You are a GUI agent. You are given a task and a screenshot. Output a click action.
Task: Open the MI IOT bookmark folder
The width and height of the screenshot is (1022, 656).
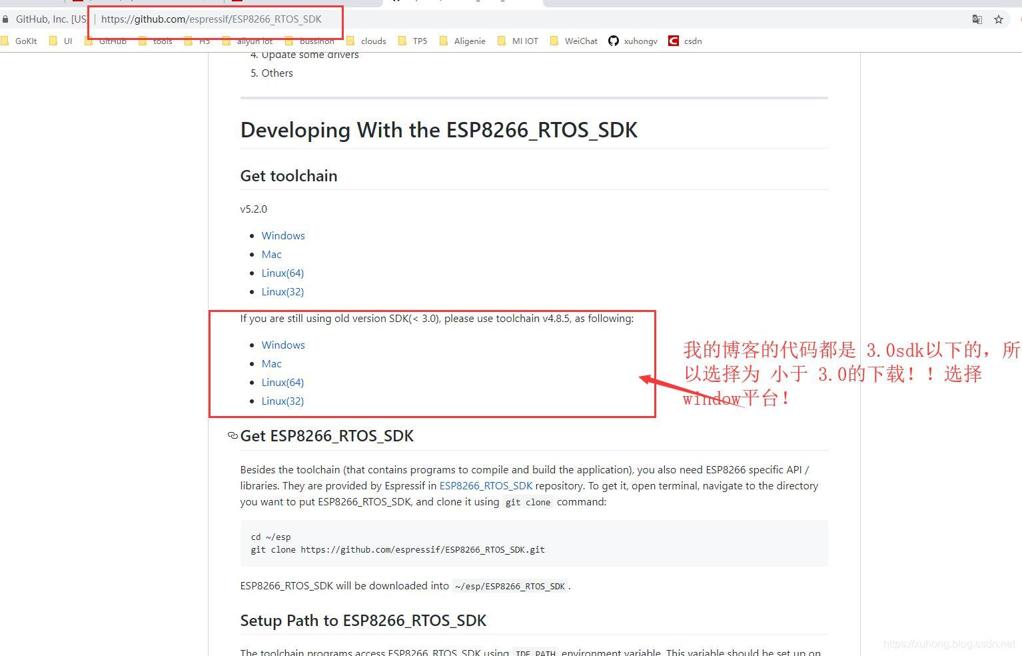[518, 41]
